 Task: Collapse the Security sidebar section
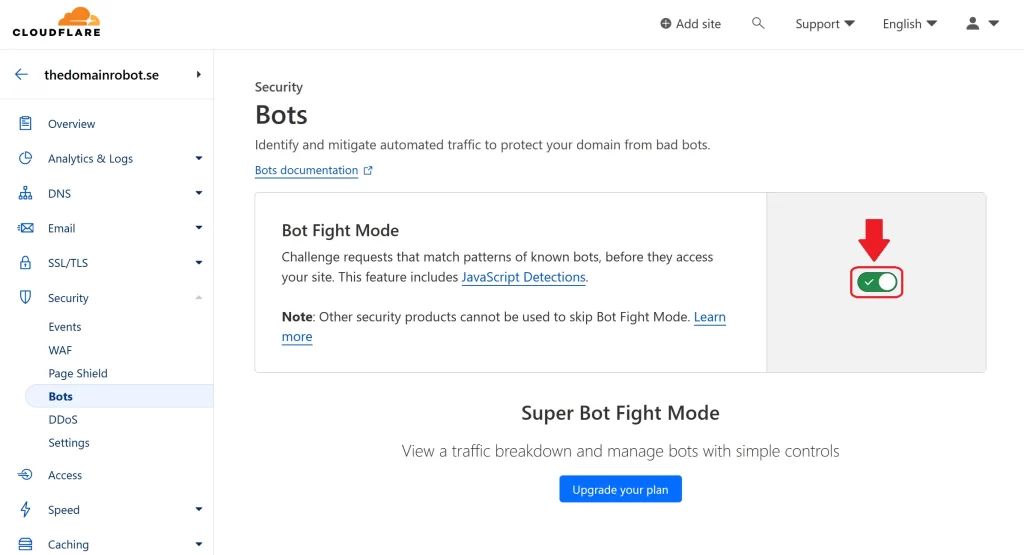[198, 298]
